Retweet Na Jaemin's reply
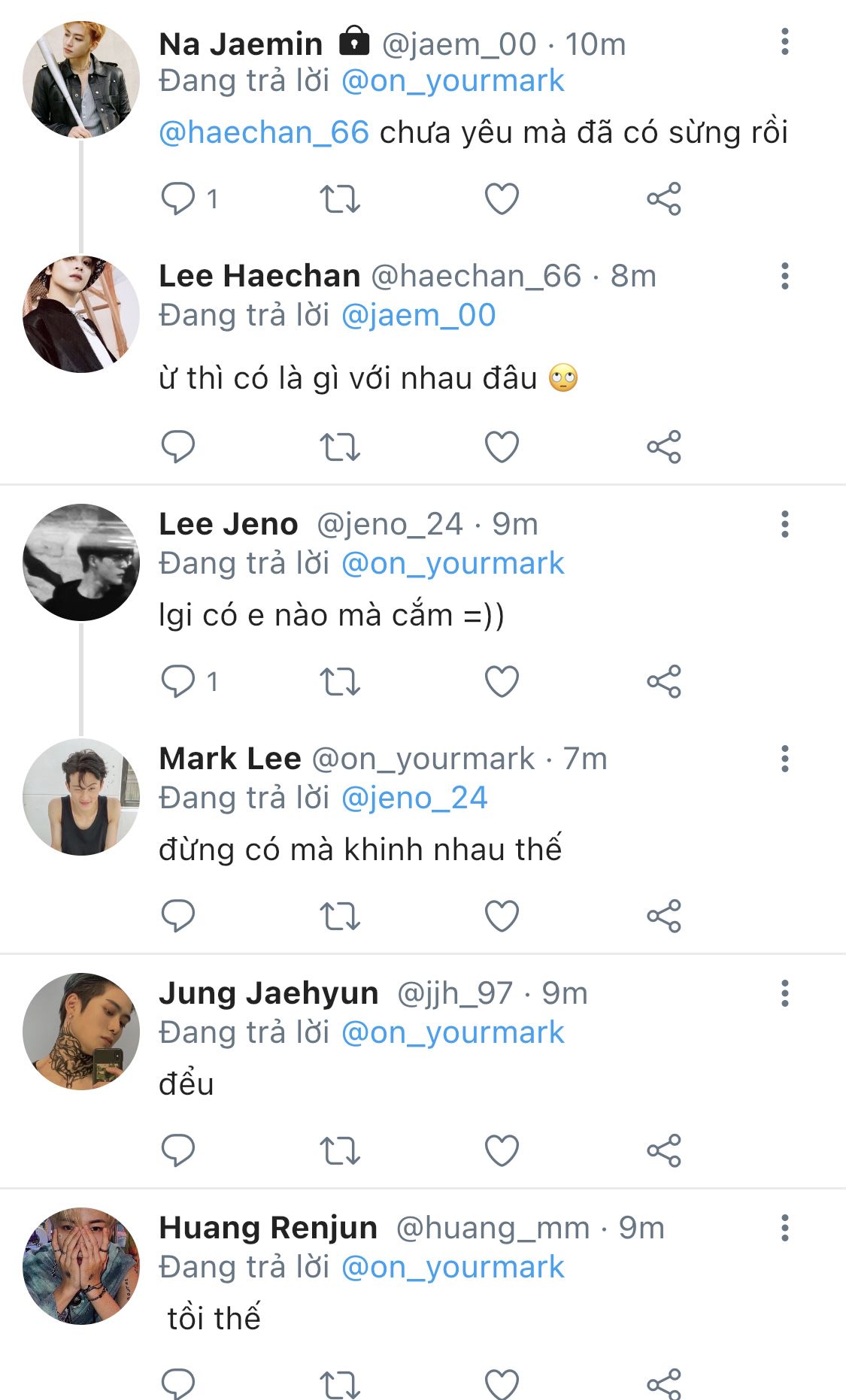Viewport: 846px width, 1400px height. (340, 199)
